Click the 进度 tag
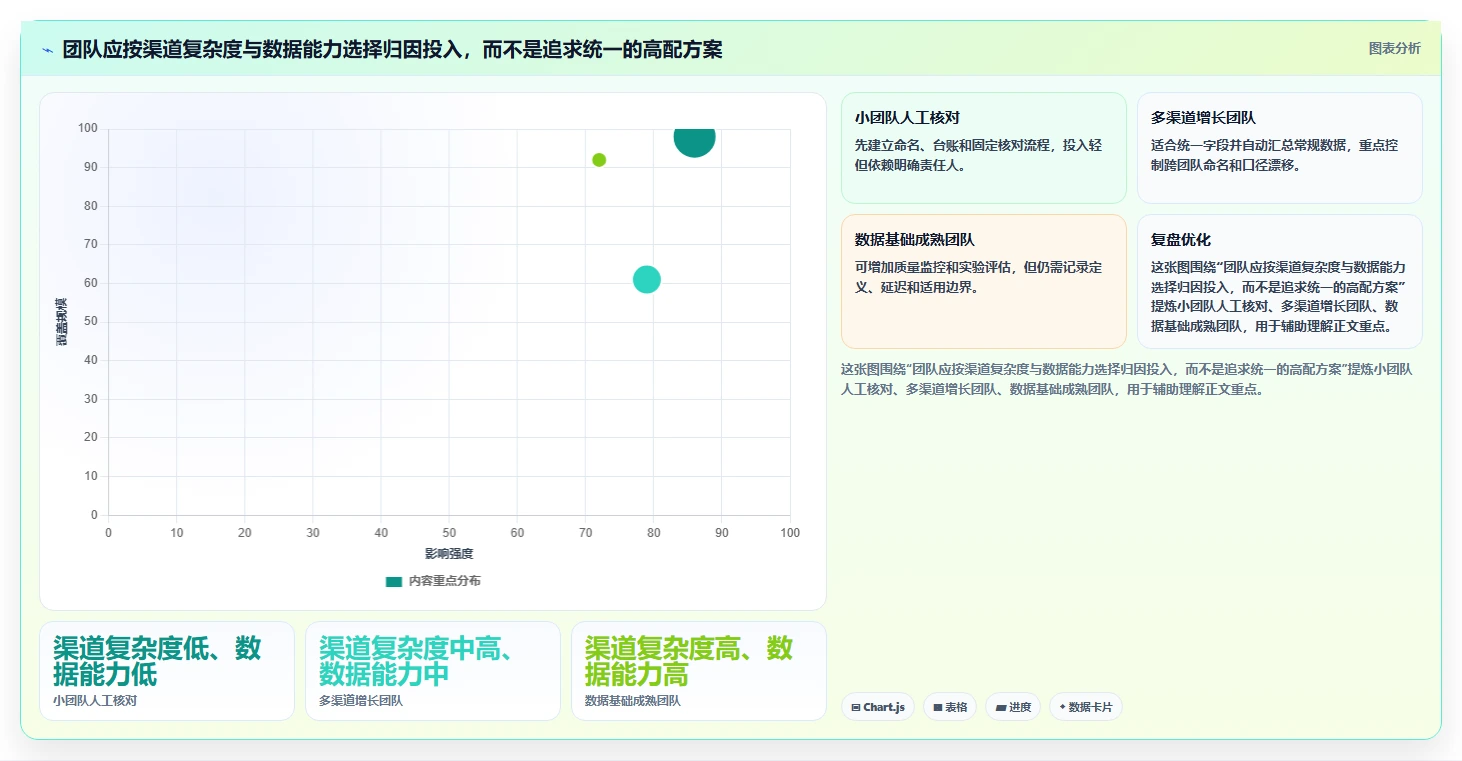The image size is (1462, 761). (1013, 707)
